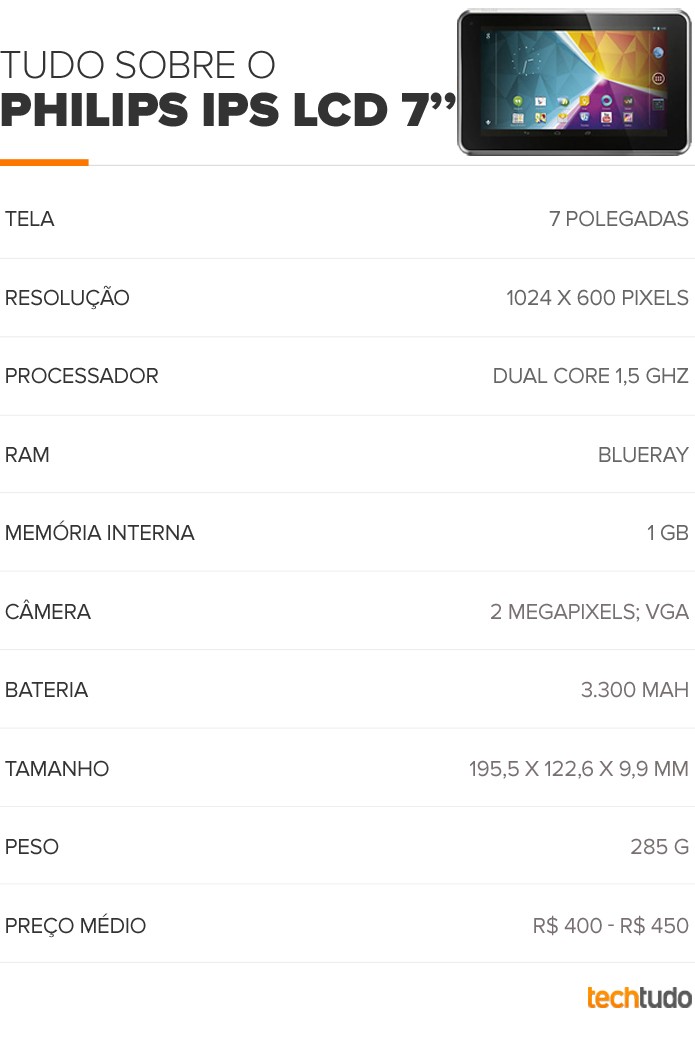Click the BLUERAY value in RAM row
Viewport: 695px width, 1038px height.
tap(643, 455)
